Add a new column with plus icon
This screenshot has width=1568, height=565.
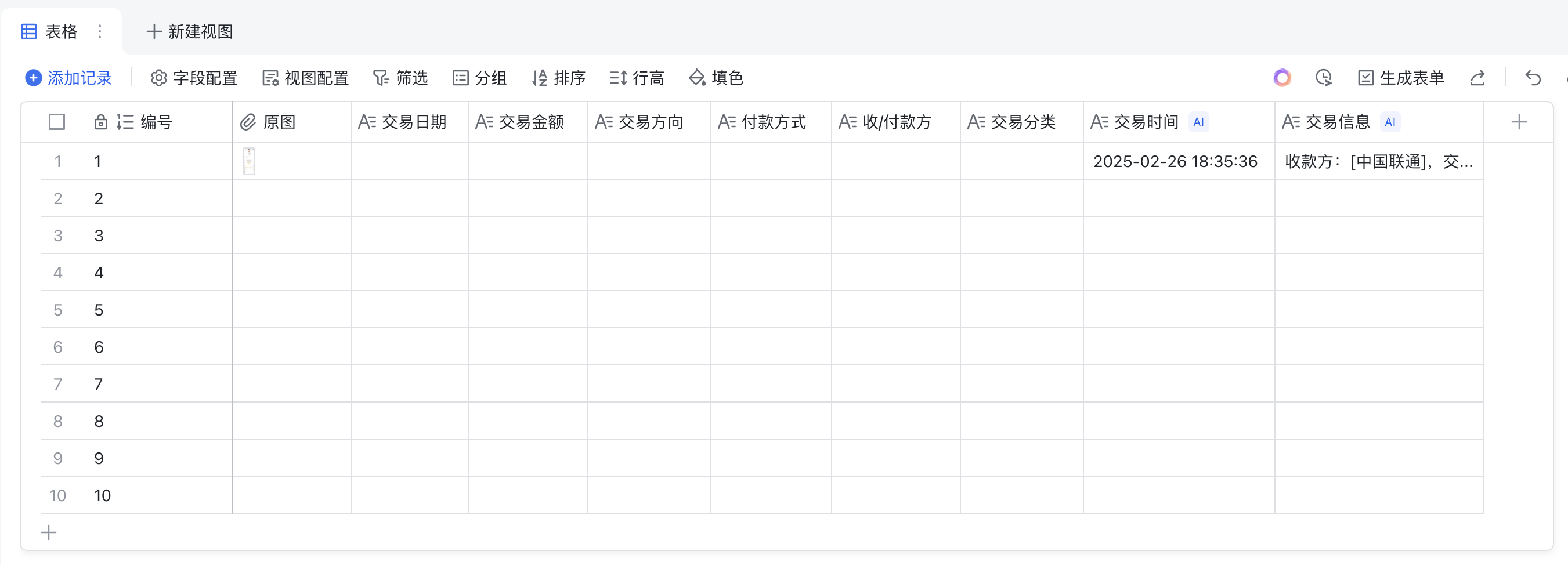1519,122
